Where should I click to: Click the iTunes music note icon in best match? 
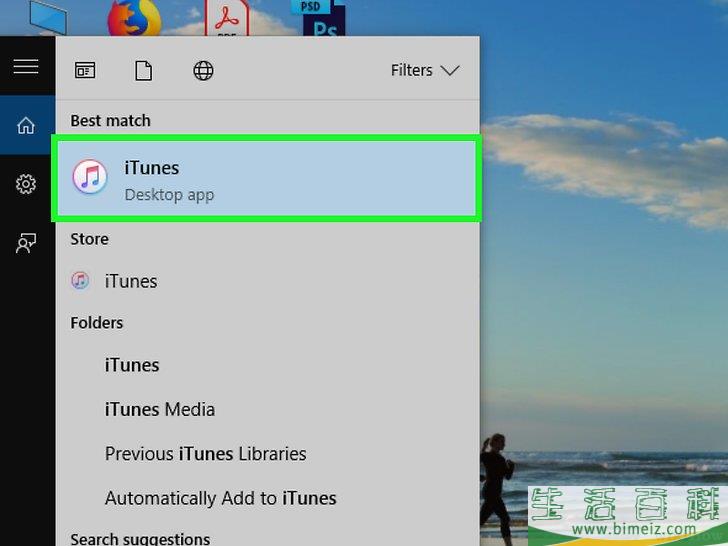coord(90,177)
